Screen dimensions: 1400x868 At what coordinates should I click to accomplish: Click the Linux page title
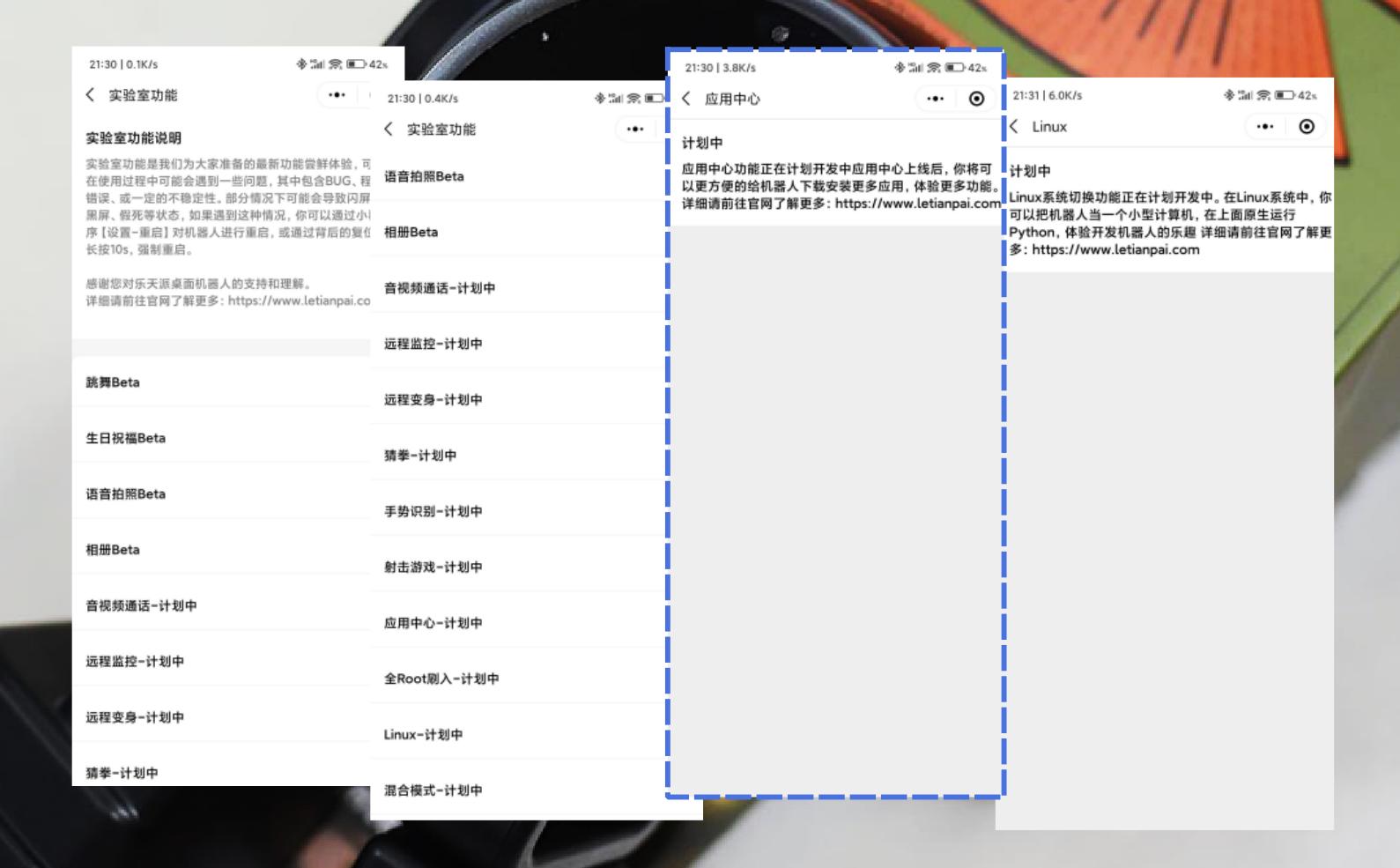[x=1049, y=127]
